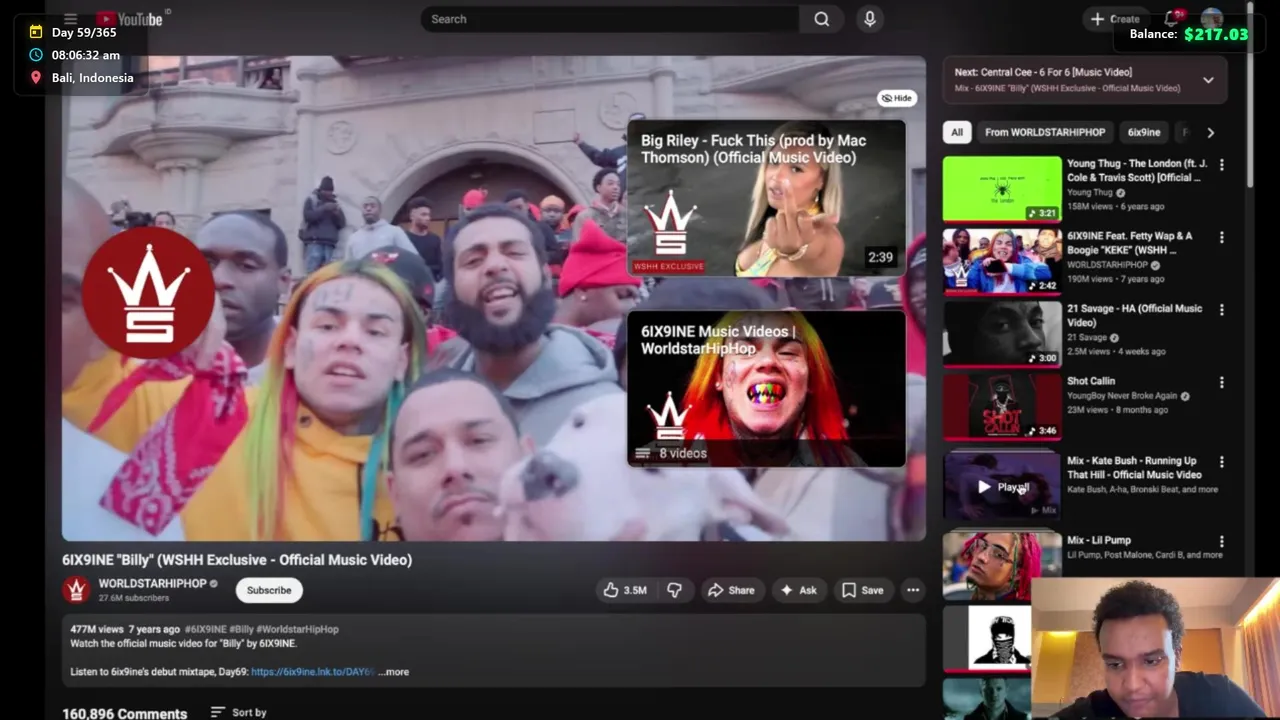Viewport: 1280px width, 720px height.
Task: Select the 6ix9ine filter chip
Action: click(x=1143, y=132)
